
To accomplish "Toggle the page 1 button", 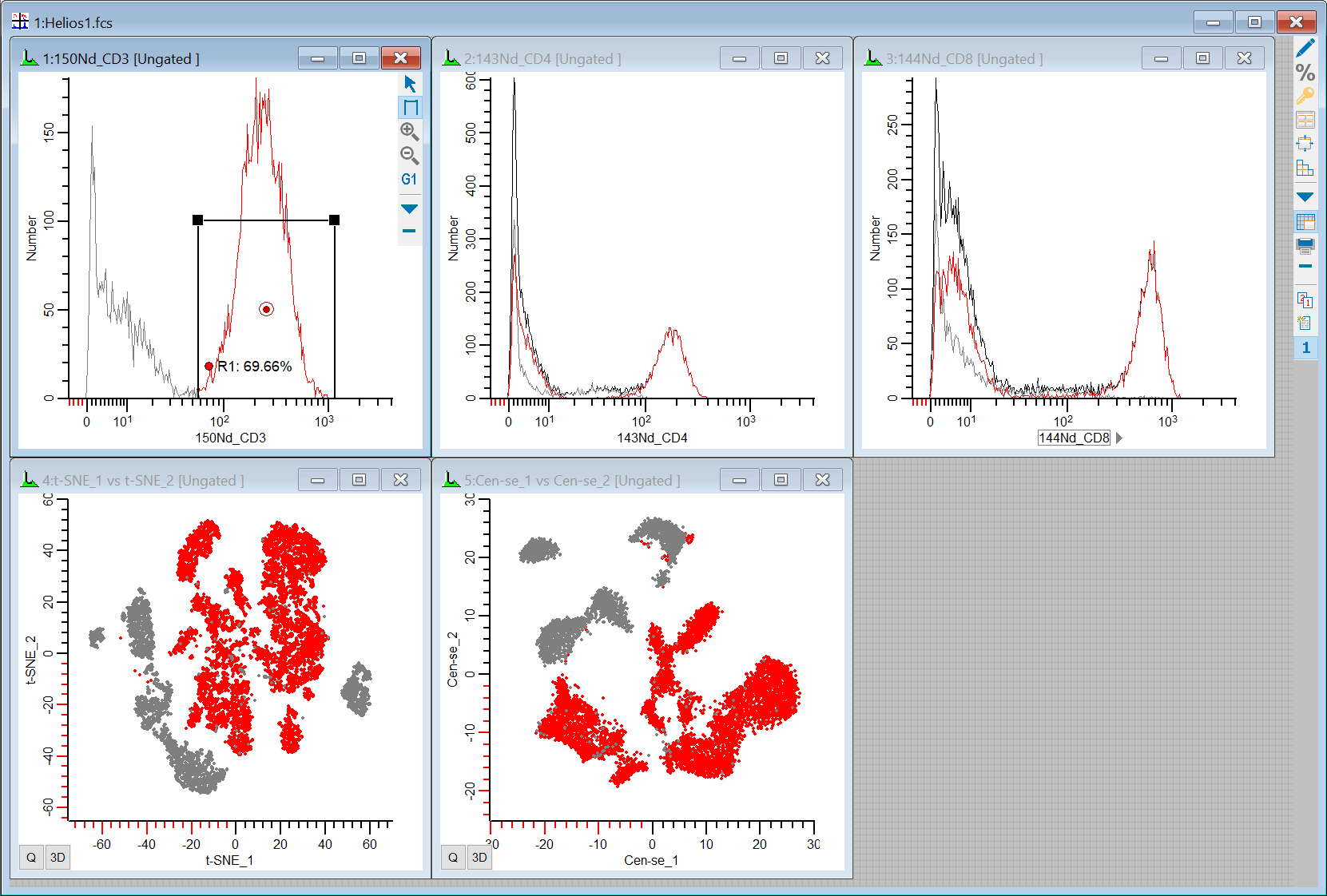I will (1305, 347).
